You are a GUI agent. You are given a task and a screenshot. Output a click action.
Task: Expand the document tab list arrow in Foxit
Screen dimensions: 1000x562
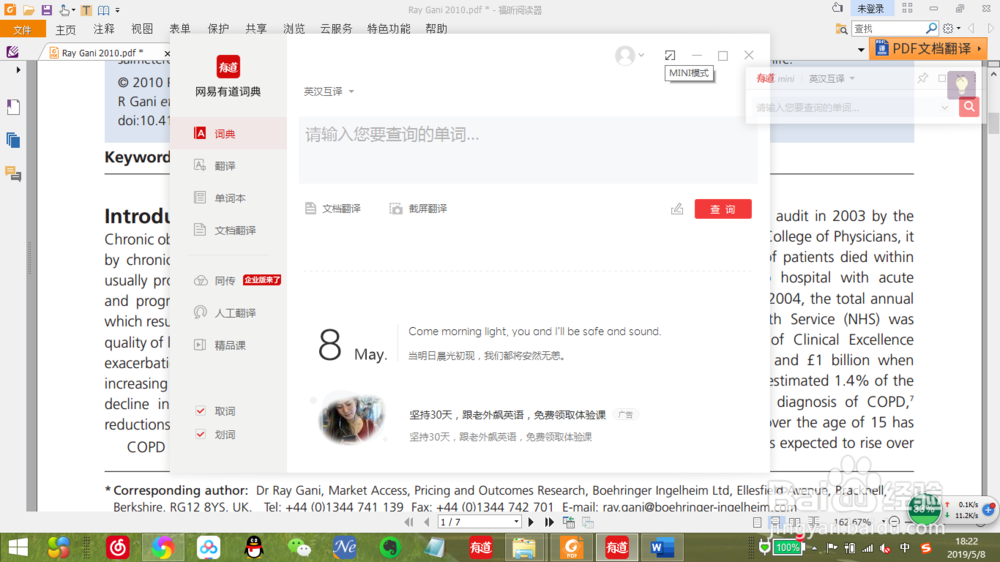861,50
